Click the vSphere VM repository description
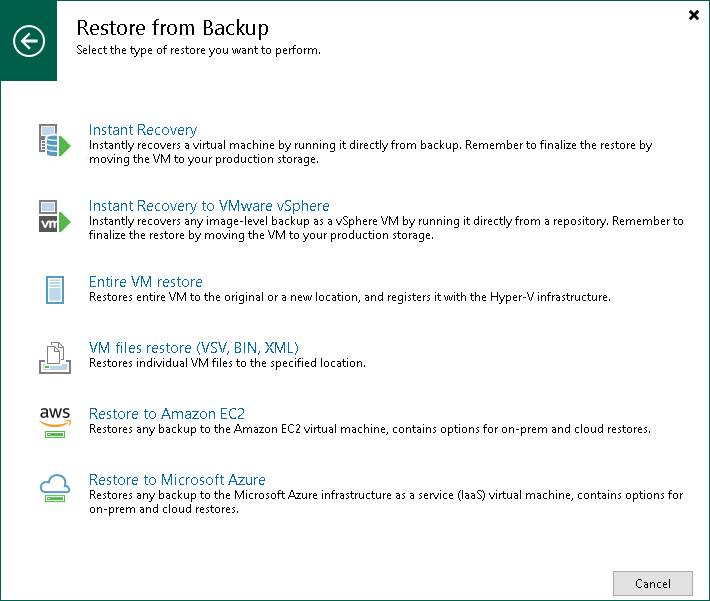This screenshot has width=710, height=601. coord(386,228)
